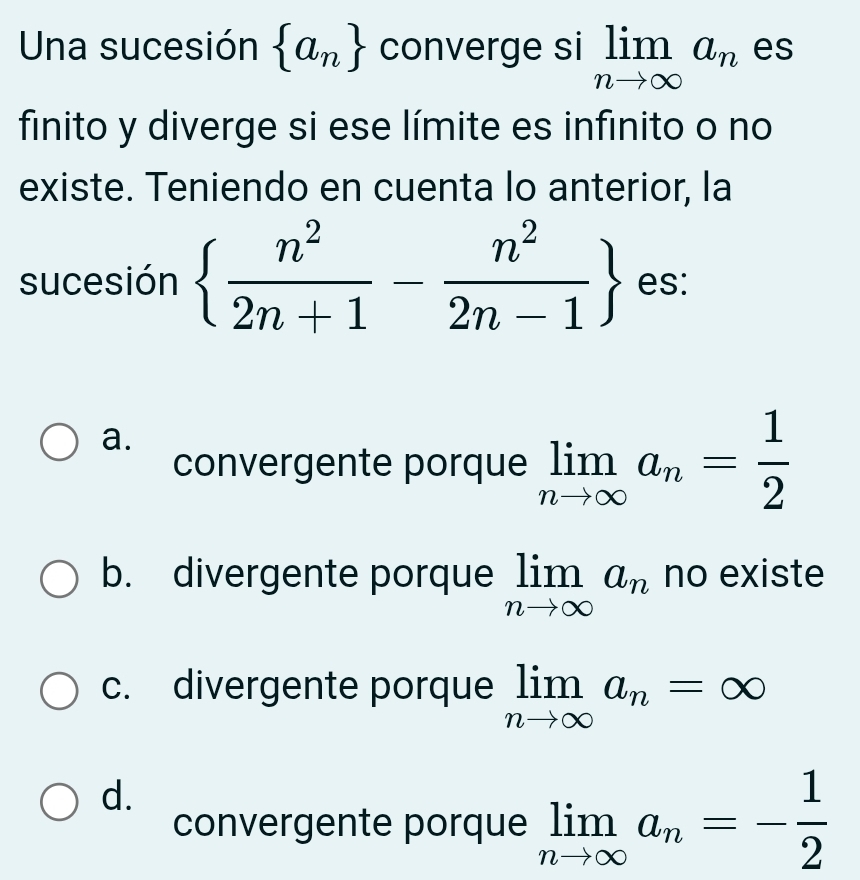Image resolution: width=860 pixels, height=880 pixels.
Task: Click "convergente porque" text in option d
Action: 350,824
